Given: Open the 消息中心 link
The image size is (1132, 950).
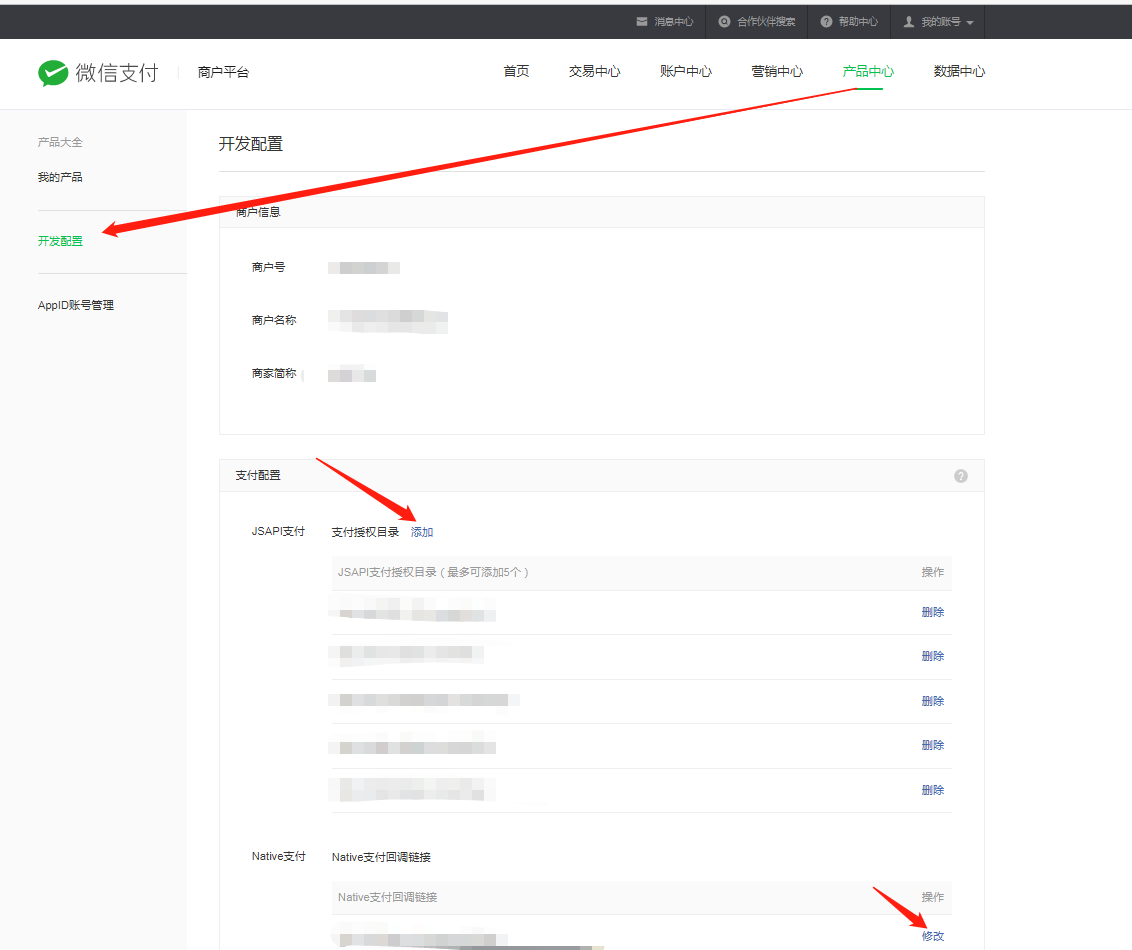Looking at the screenshot, I should pos(674,22).
